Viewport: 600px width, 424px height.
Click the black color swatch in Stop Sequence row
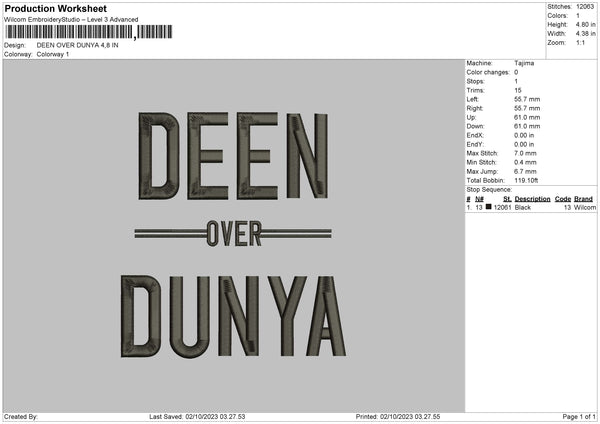(x=489, y=207)
